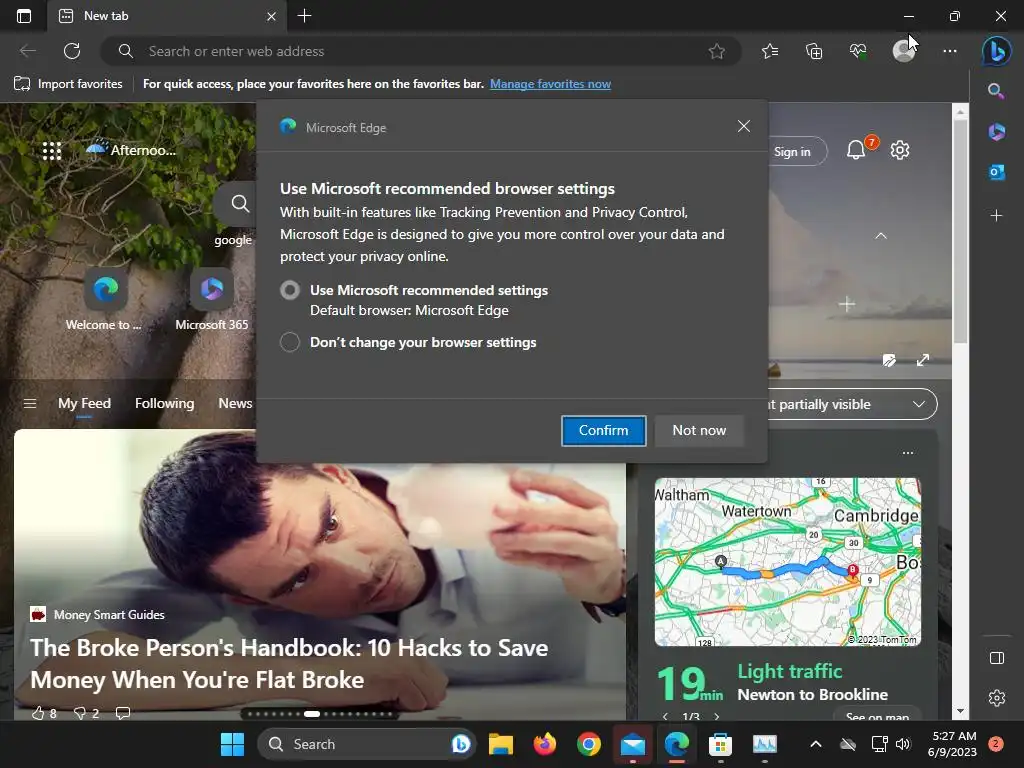Switch to My Feed tab
The image size is (1024, 768).
[x=84, y=404]
